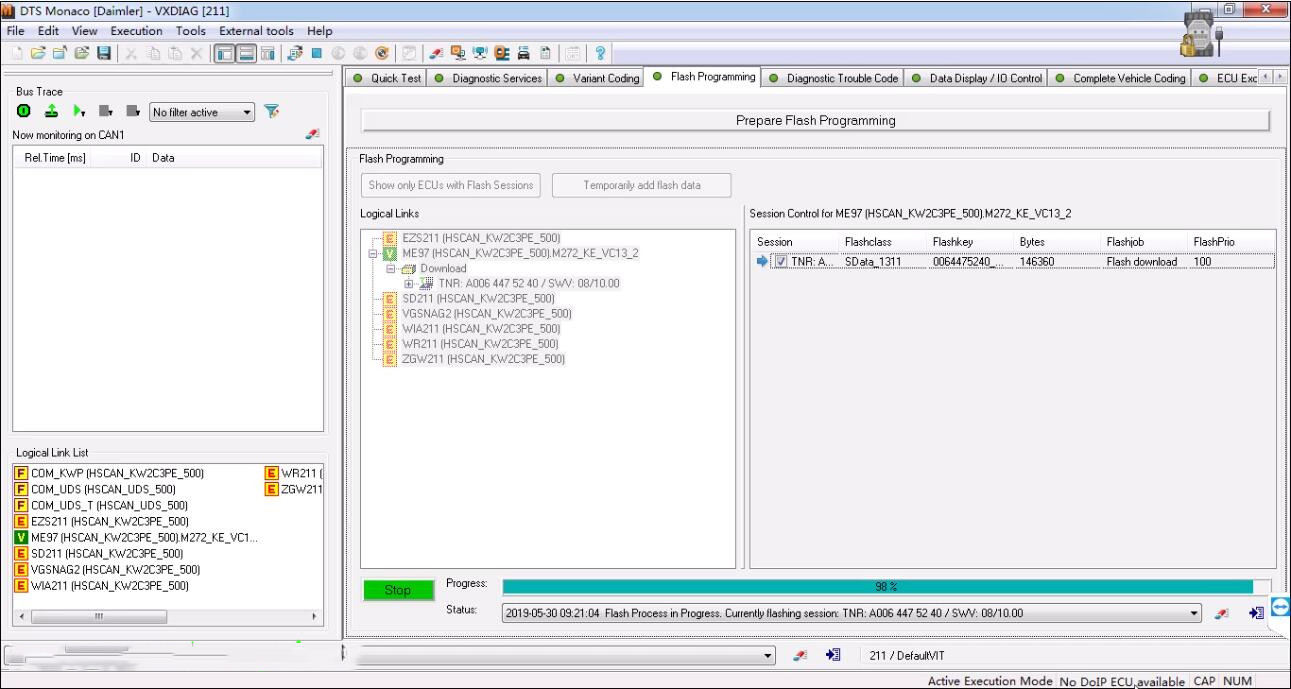
Task: Click the third layout view toolbar icon
Action: click(269, 53)
